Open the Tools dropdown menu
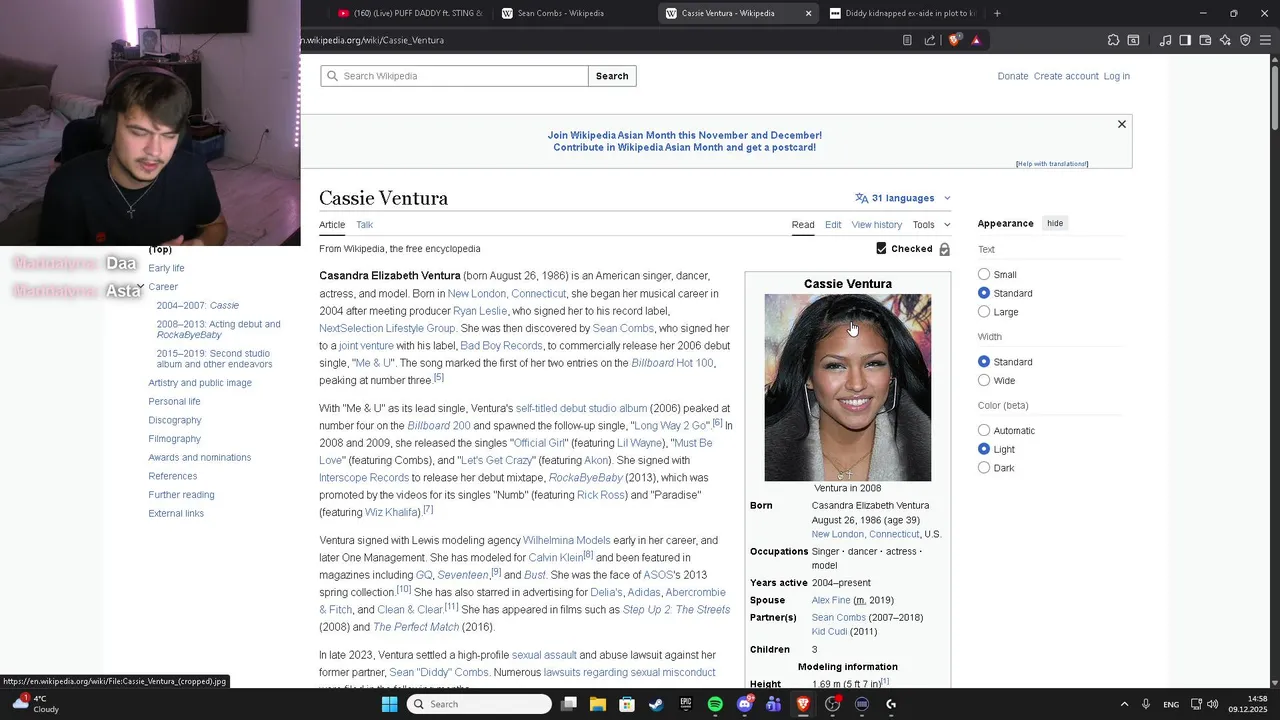The height and width of the screenshot is (720, 1280). tap(931, 225)
